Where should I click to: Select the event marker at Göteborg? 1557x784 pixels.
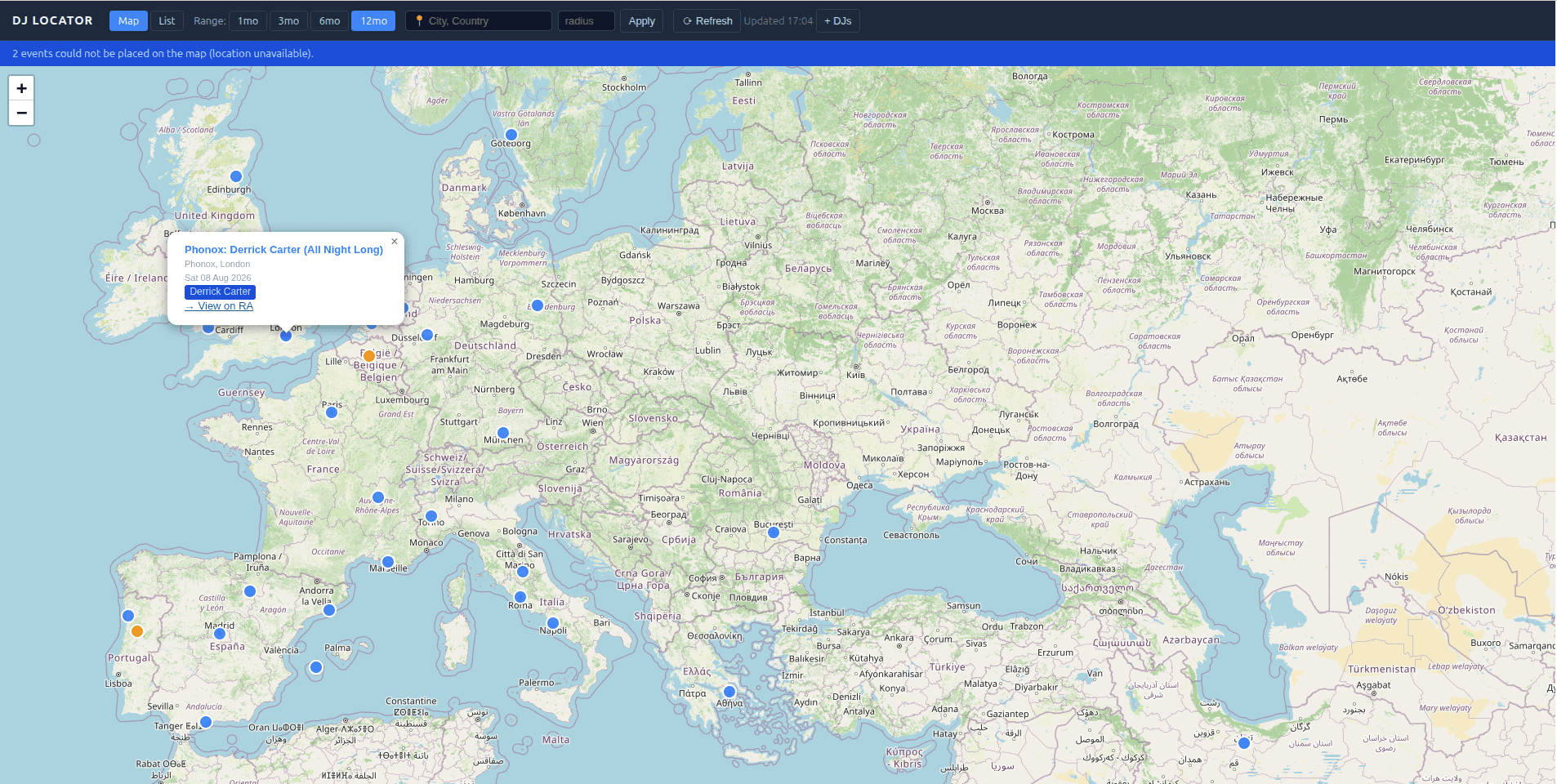[511, 135]
